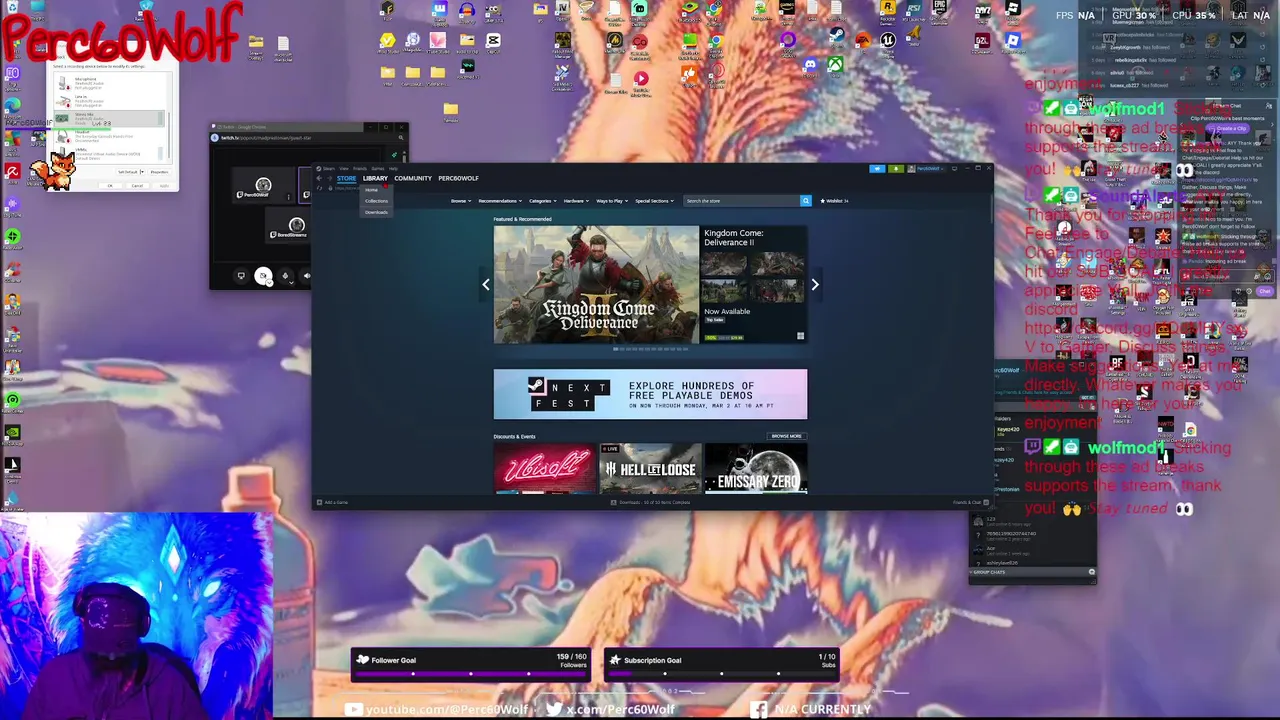Click the Search the store input field

click(741, 201)
